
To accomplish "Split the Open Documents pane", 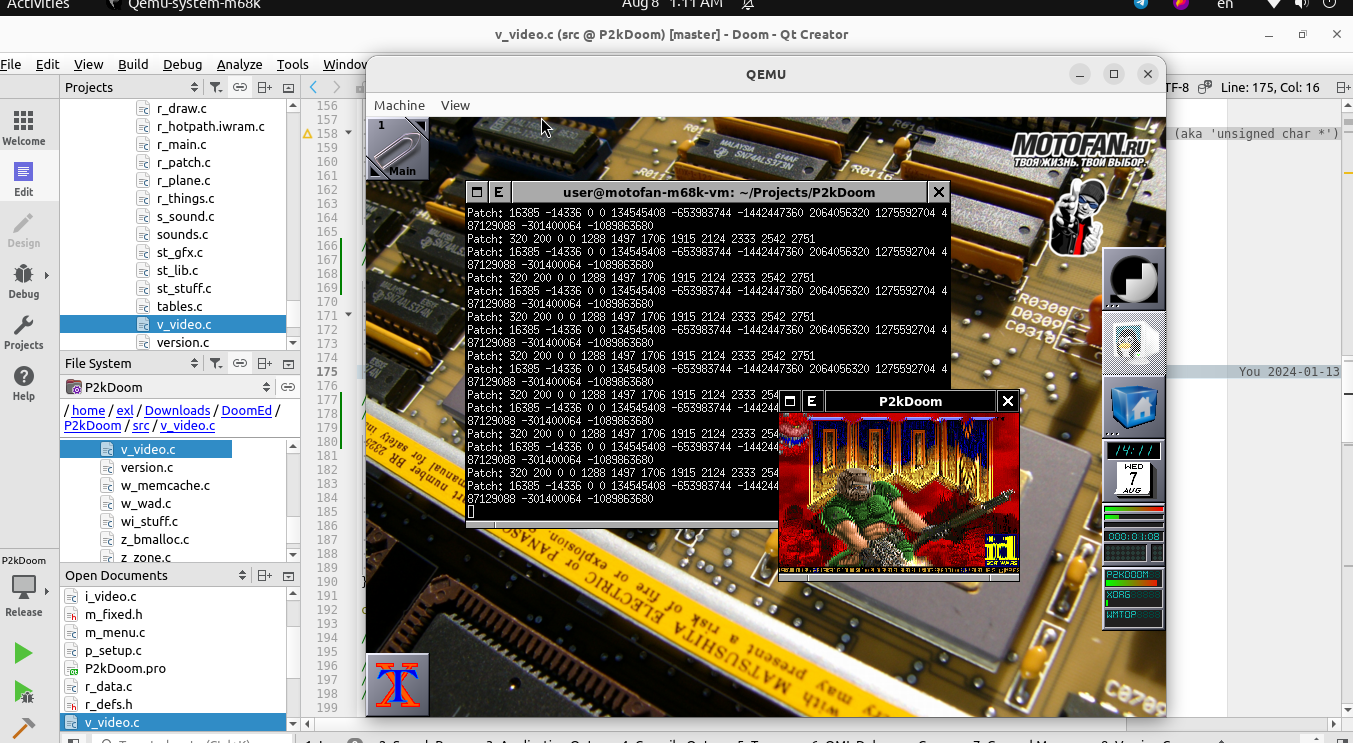I will click(x=264, y=575).
